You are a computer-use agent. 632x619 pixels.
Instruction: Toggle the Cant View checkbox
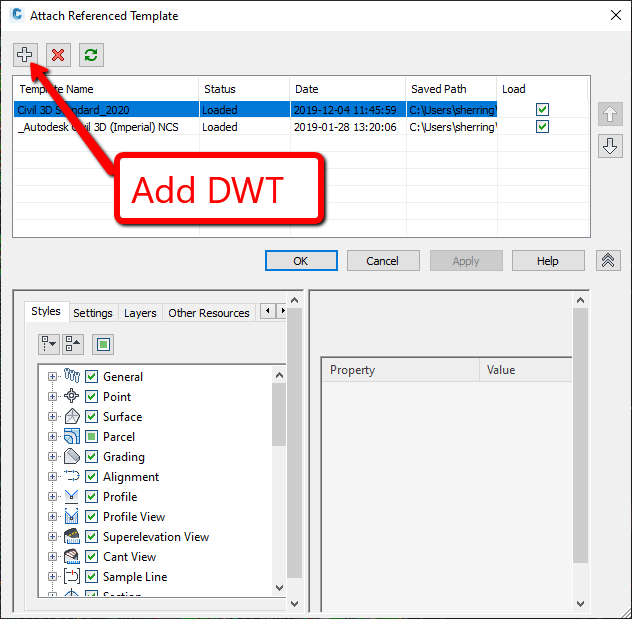pyautogui.click(x=91, y=556)
